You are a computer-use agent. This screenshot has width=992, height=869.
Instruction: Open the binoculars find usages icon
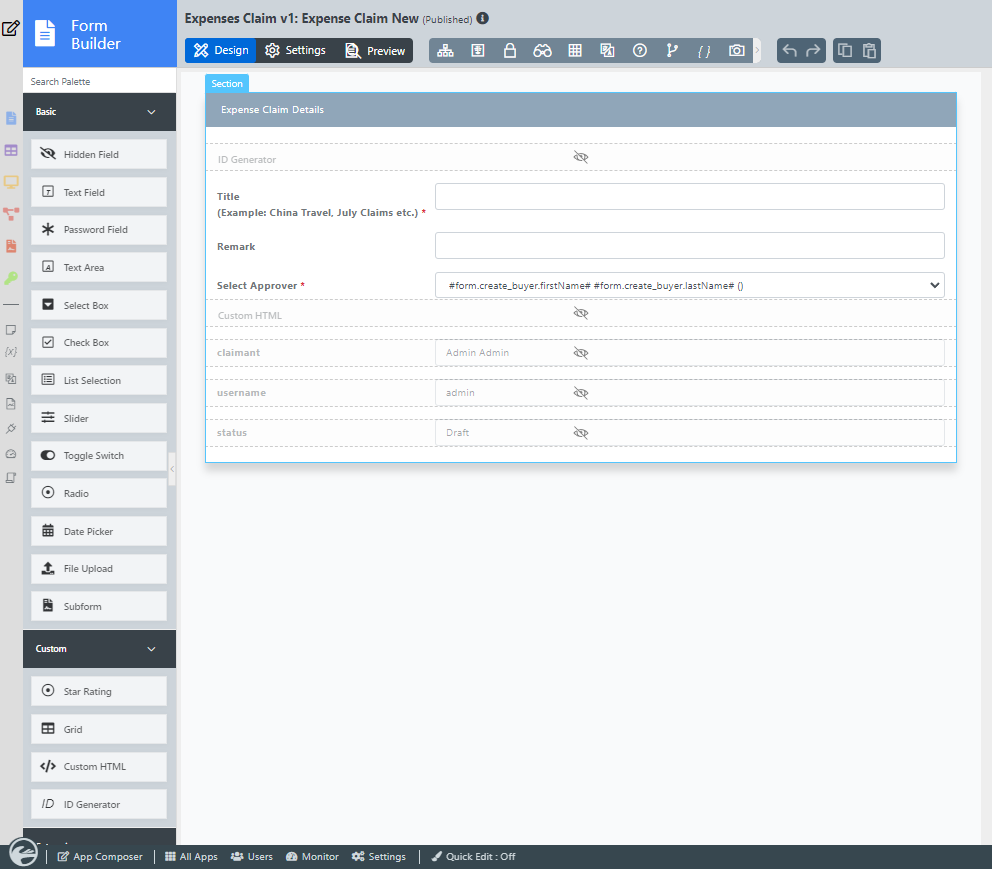[542, 51]
